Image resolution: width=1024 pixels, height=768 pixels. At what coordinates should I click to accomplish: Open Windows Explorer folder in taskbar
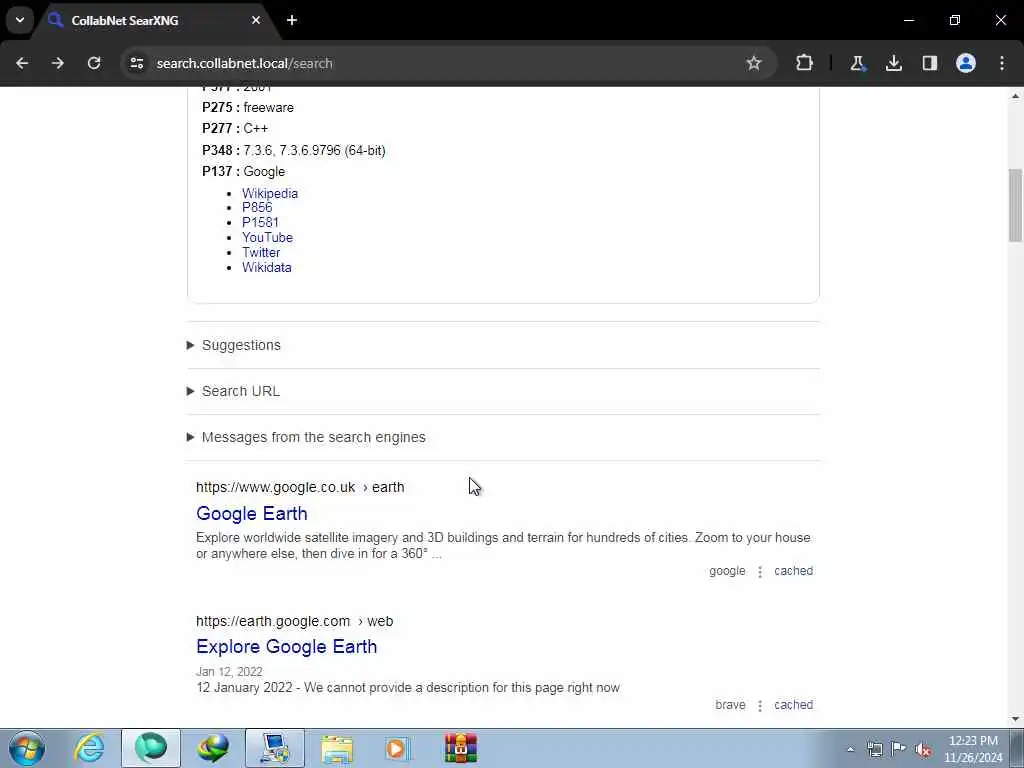click(337, 748)
